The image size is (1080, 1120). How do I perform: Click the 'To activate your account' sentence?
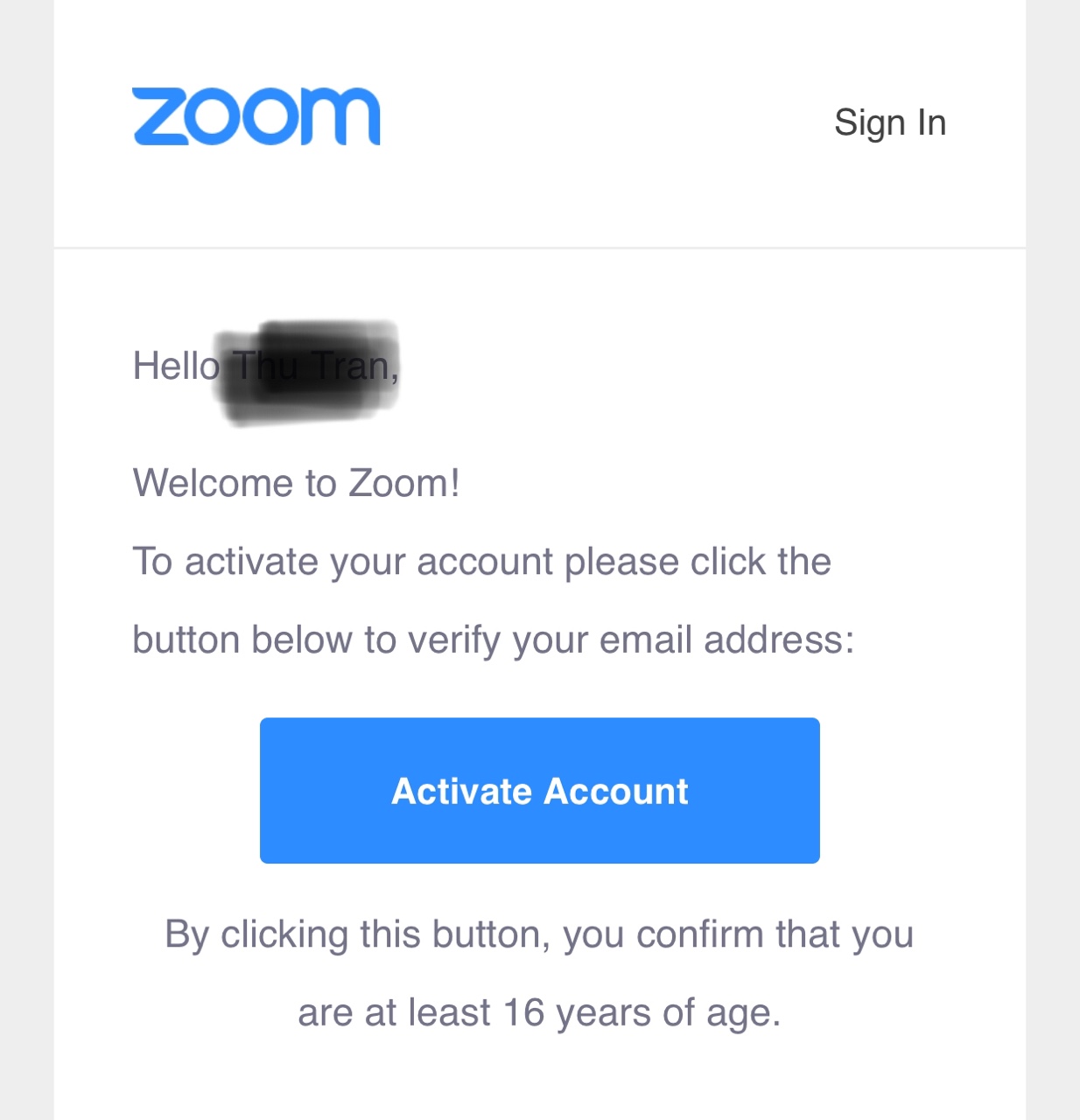pos(481,562)
